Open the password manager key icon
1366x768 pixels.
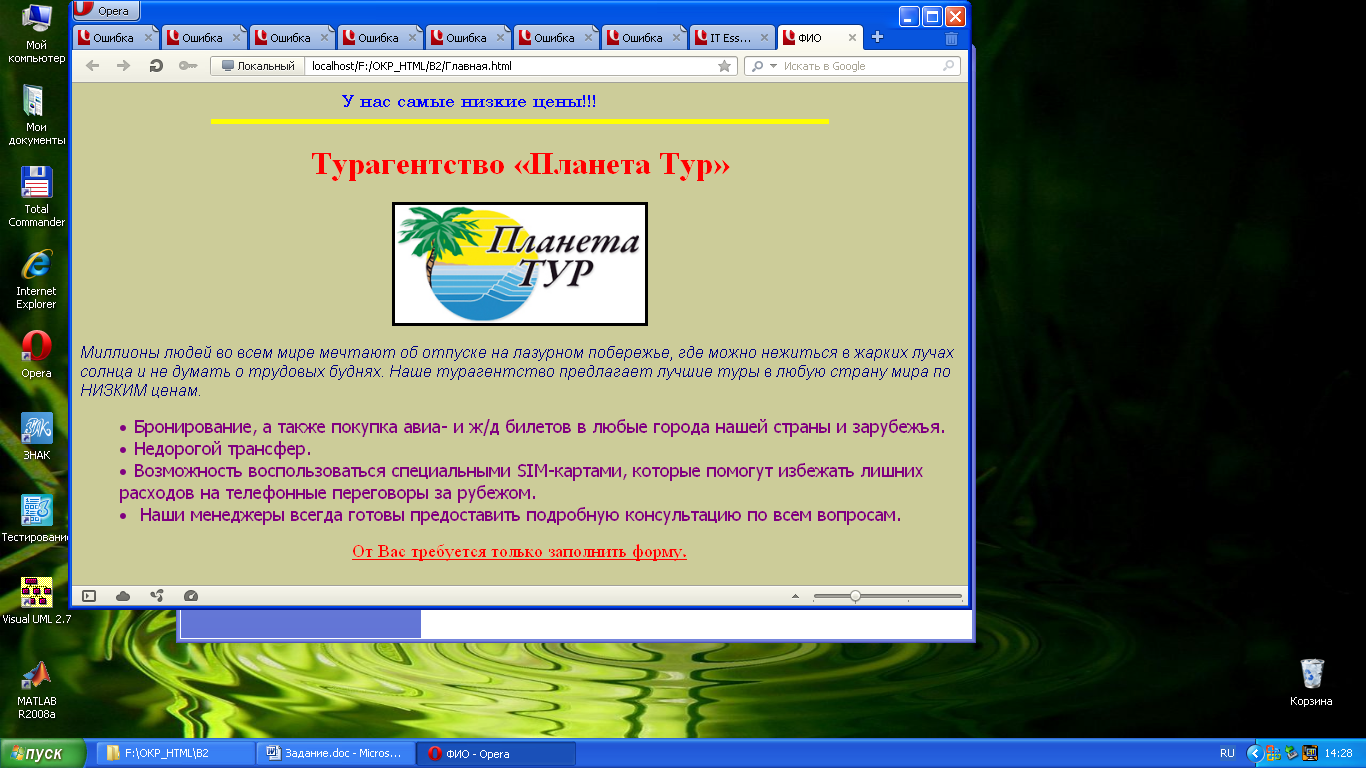187,66
